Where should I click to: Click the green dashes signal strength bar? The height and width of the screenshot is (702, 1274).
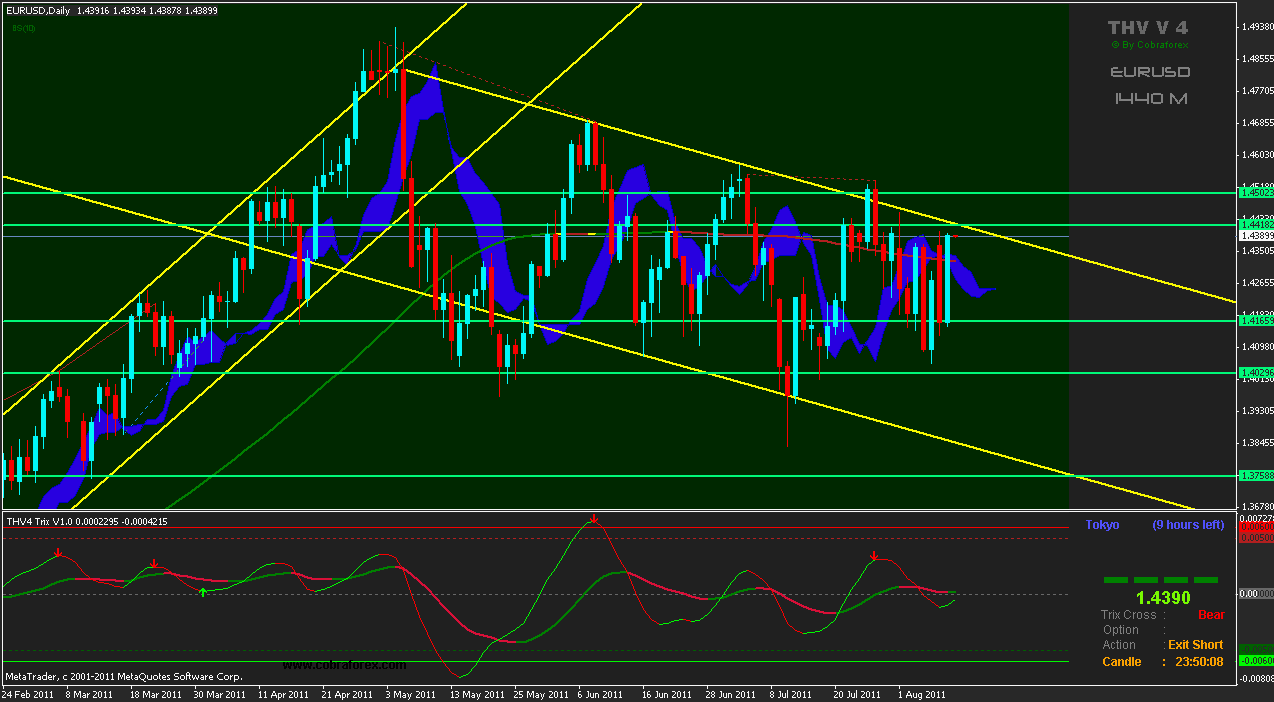pos(1161,579)
